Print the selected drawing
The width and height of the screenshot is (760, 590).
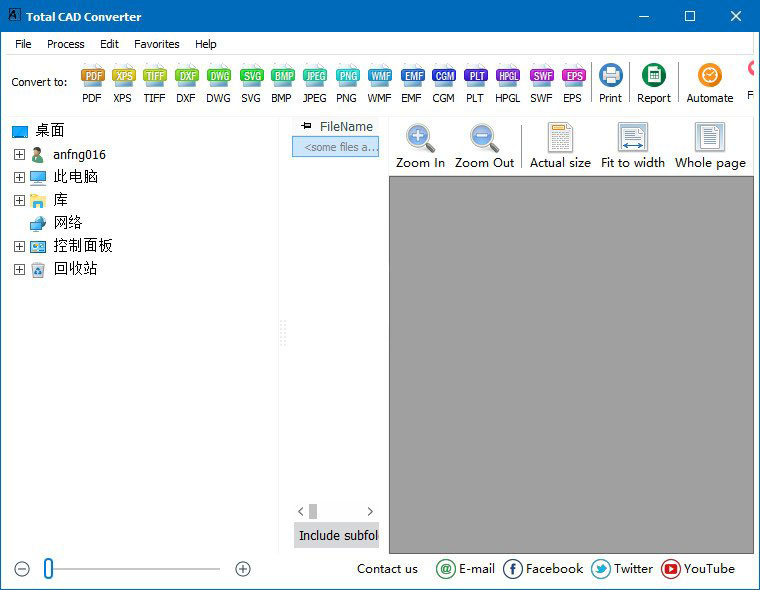(x=610, y=83)
